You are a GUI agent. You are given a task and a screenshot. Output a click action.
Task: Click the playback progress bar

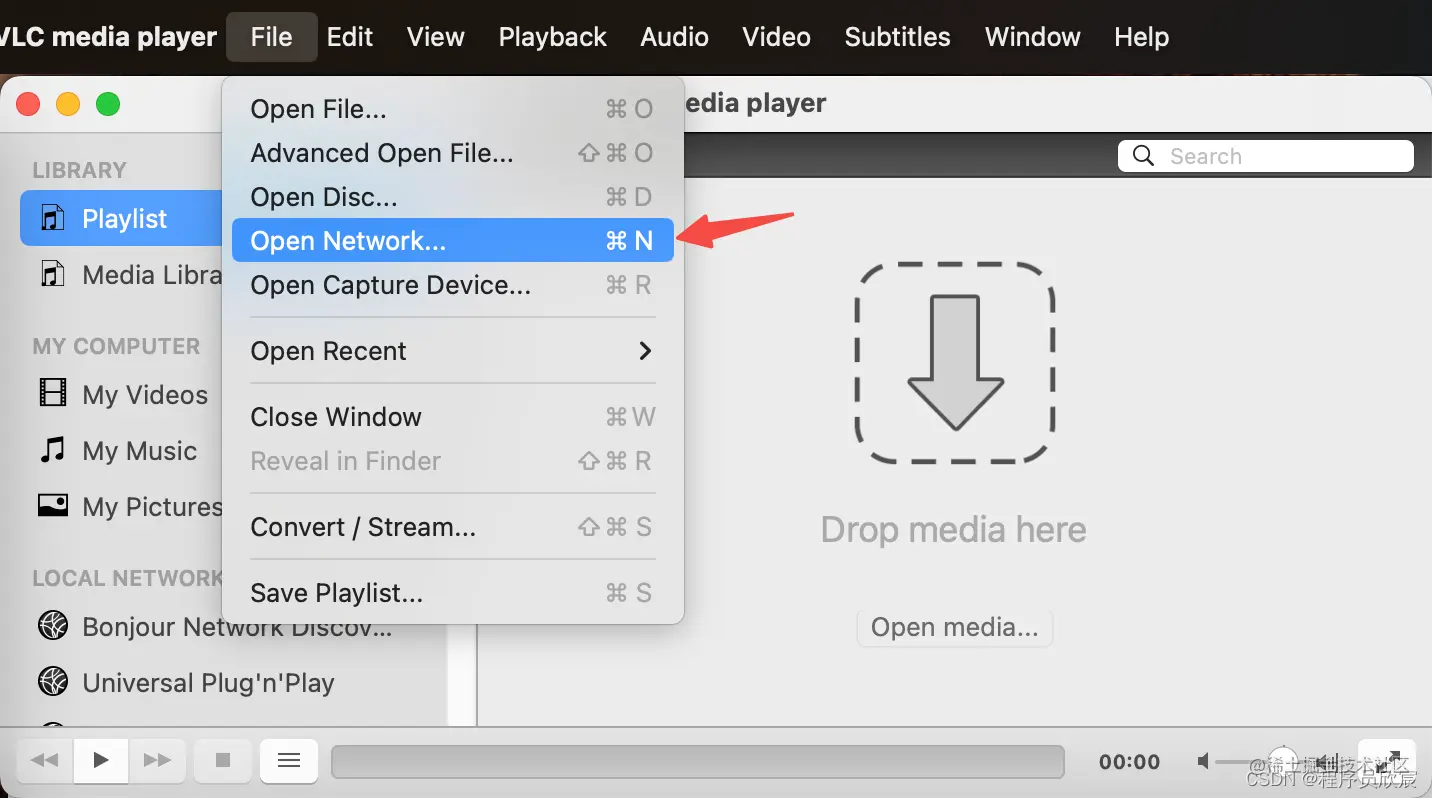pyautogui.click(x=697, y=761)
